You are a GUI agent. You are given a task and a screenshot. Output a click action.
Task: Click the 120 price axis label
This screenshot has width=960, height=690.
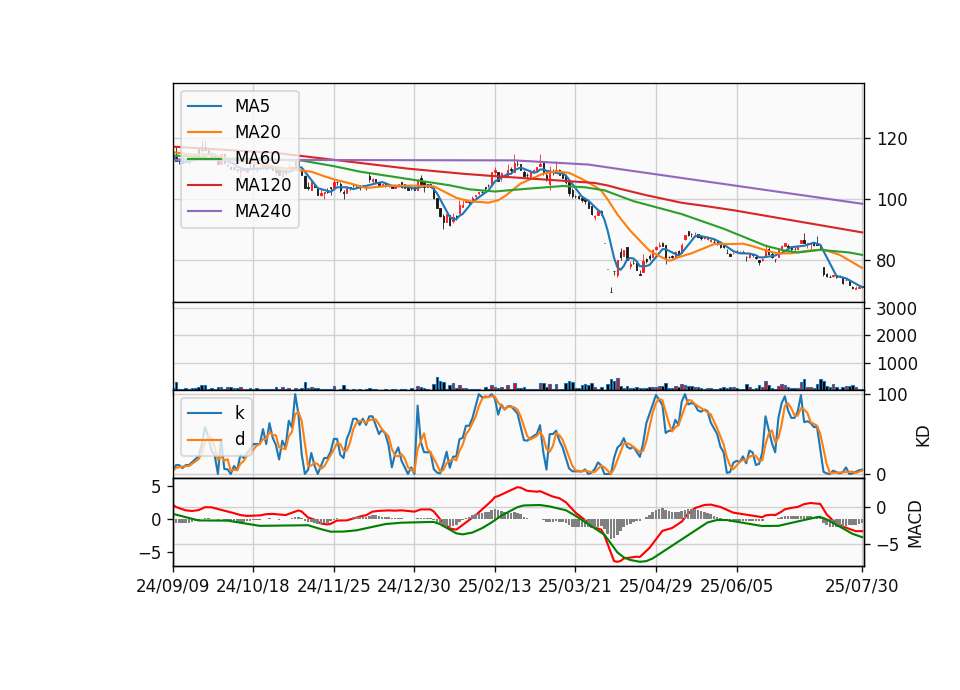pos(892,139)
